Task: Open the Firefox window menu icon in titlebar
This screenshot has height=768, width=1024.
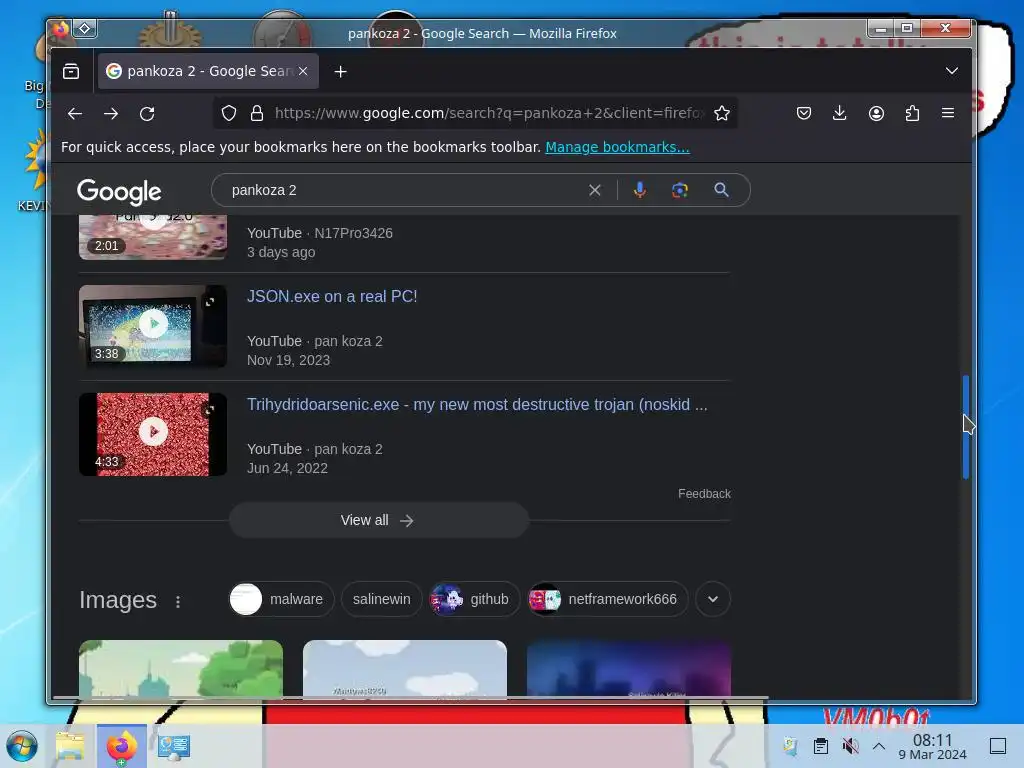Action: click(x=61, y=29)
